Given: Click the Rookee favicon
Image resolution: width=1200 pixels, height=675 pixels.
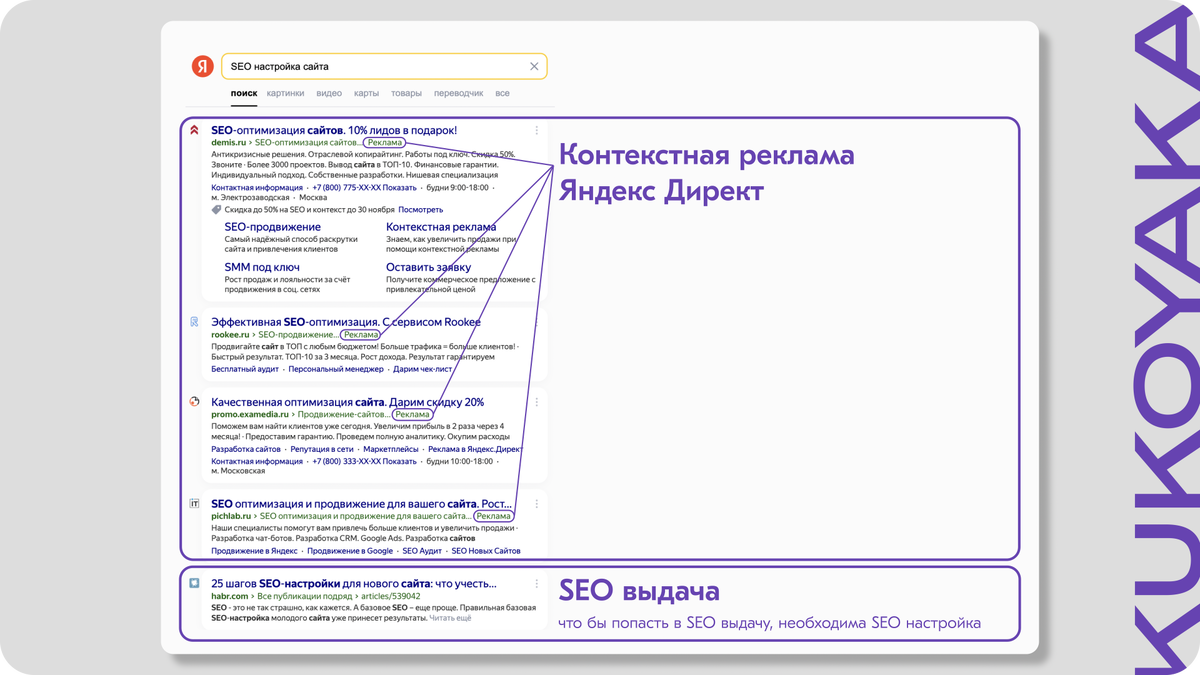Looking at the screenshot, I should pos(194,322).
